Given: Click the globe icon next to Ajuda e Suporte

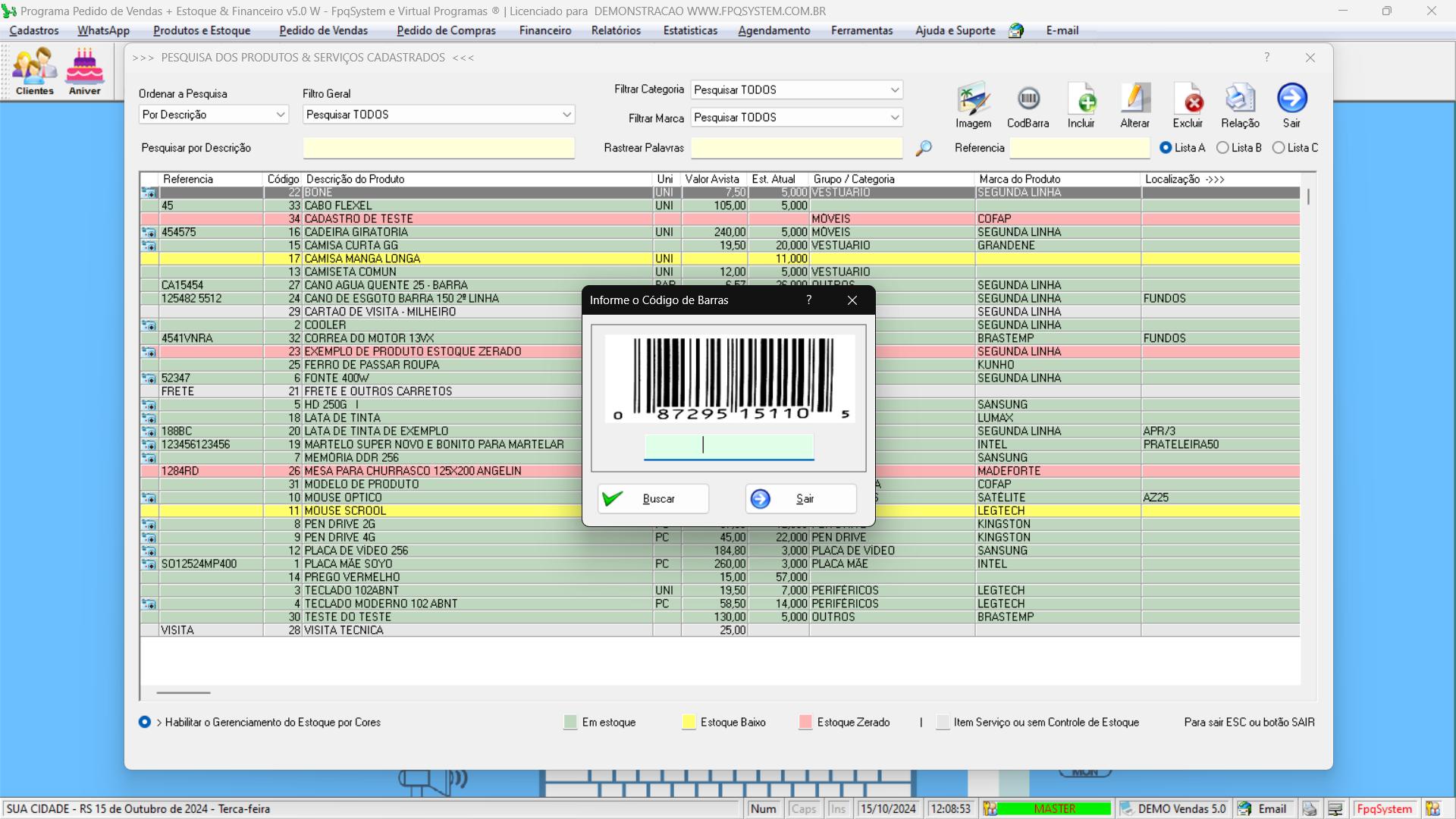Looking at the screenshot, I should pos(1016,30).
